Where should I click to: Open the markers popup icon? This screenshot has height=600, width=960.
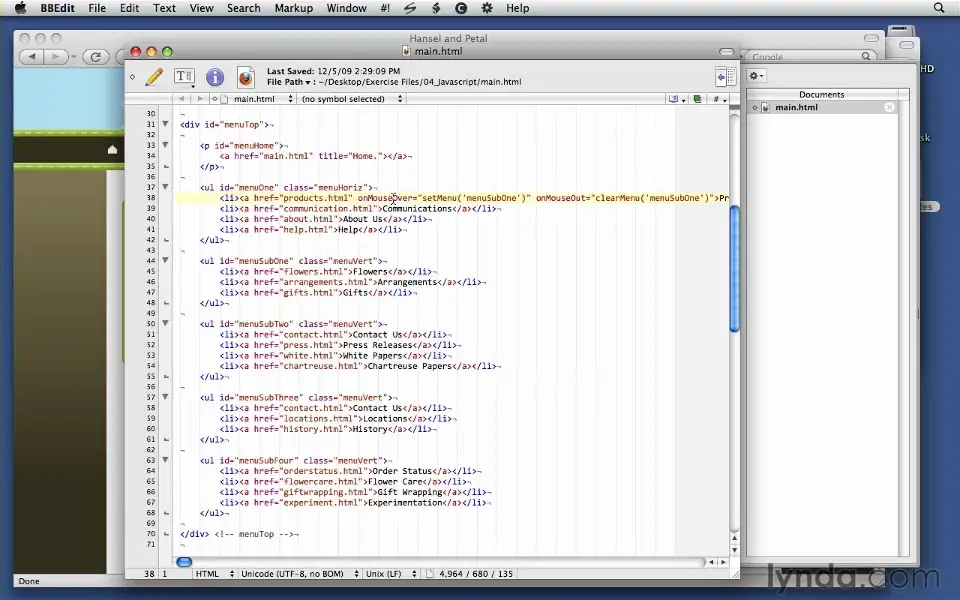click(676, 99)
